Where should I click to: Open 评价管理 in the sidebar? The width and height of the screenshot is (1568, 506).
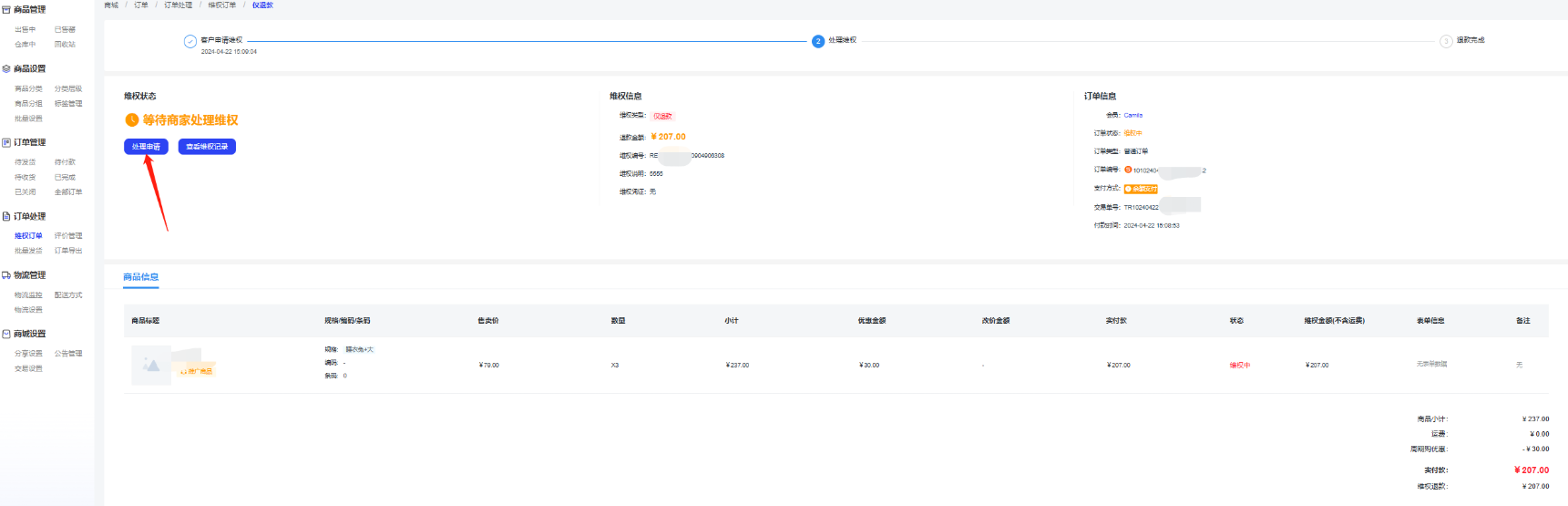pos(68,236)
